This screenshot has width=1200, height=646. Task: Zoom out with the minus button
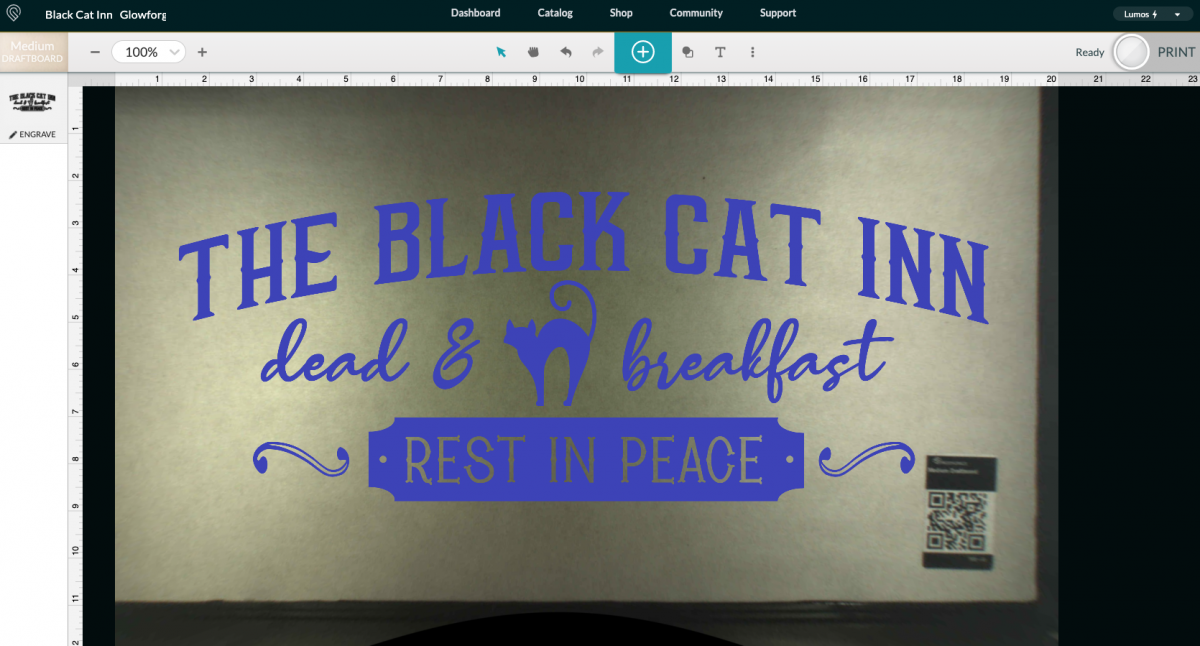(x=95, y=52)
